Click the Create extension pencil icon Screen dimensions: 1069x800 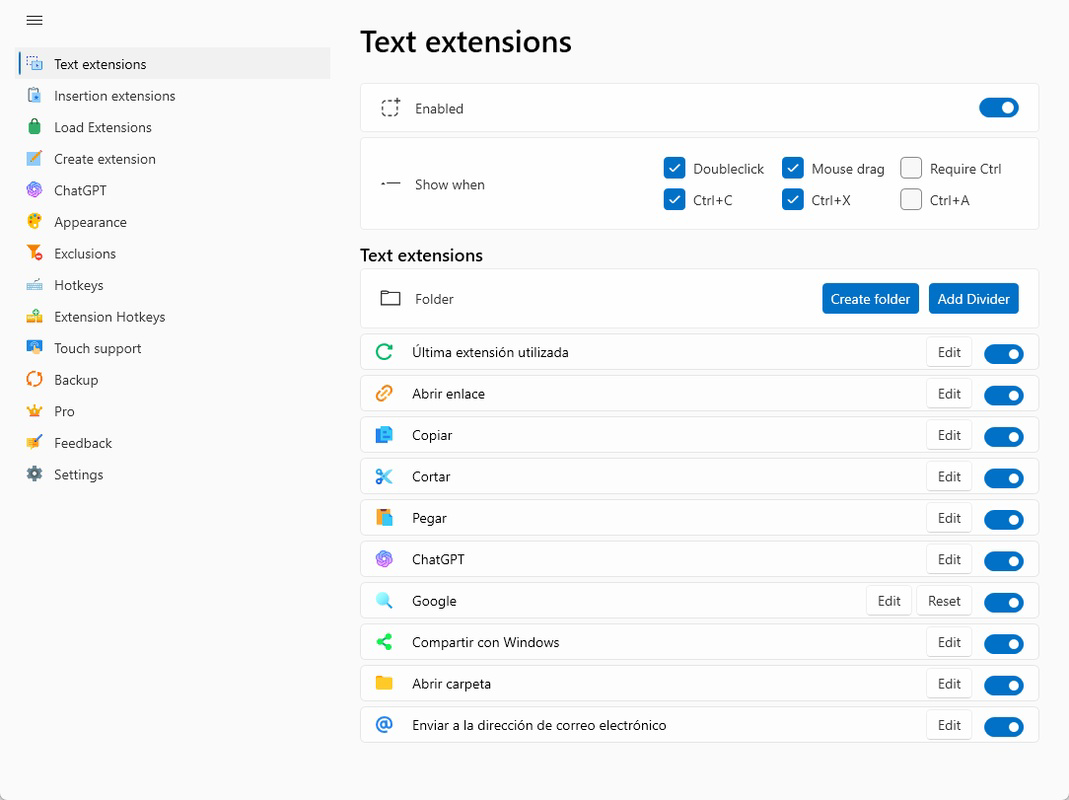(x=34, y=158)
